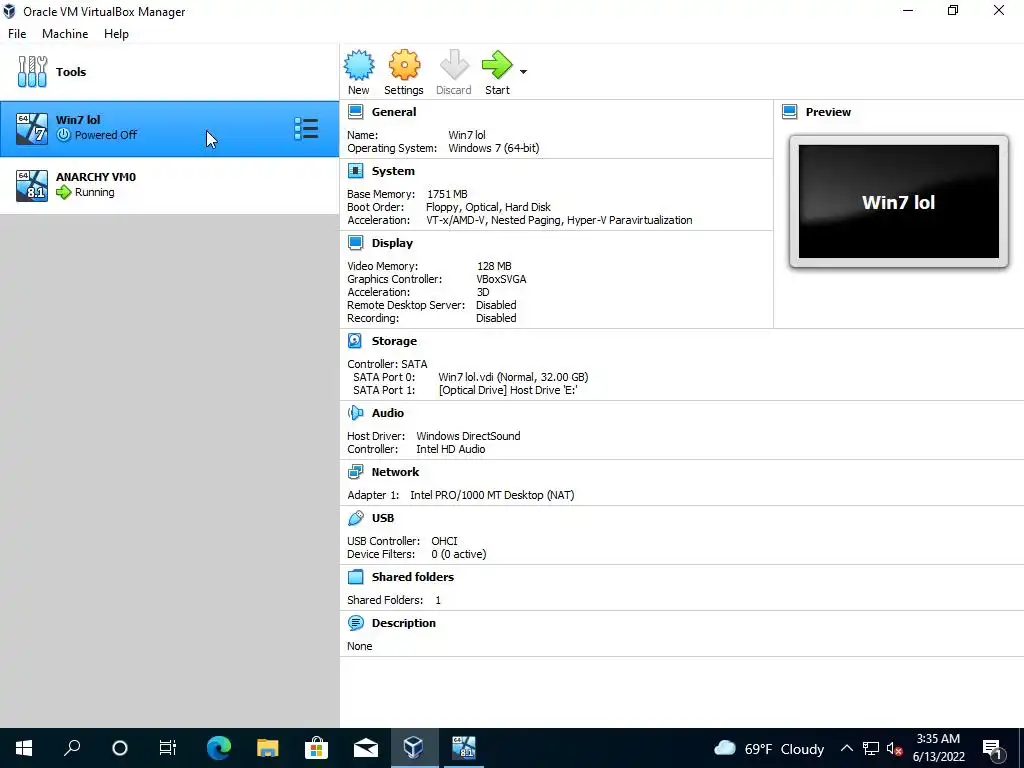Viewport: 1024px width, 768px height.
Task: Open the Storage section header
Action: pyautogui.click(x=394, y=341)
